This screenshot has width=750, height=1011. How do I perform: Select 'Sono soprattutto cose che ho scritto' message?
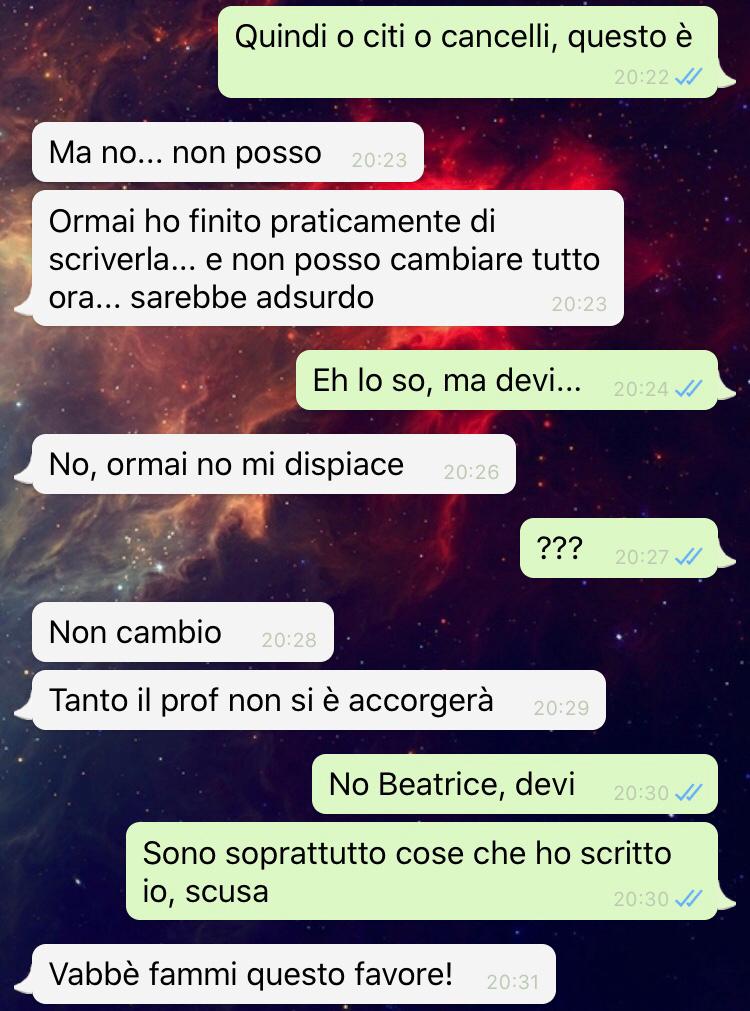tap(422, 871)
